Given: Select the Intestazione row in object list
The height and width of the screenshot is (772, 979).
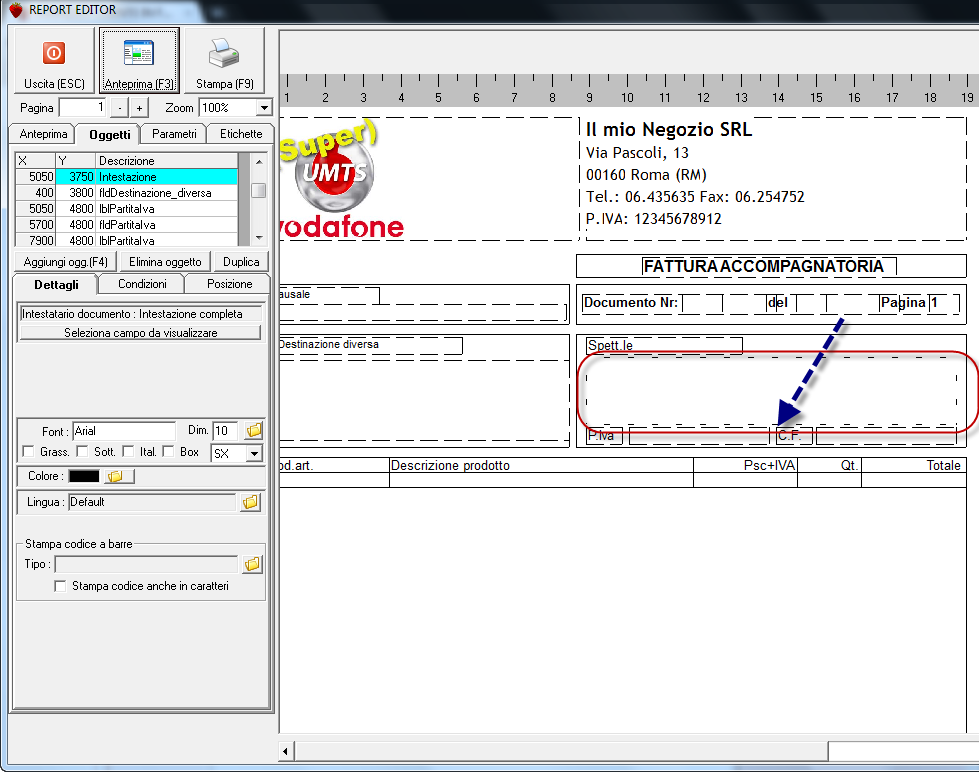Looking at the screenshot, I should click(x=127, y=177).
